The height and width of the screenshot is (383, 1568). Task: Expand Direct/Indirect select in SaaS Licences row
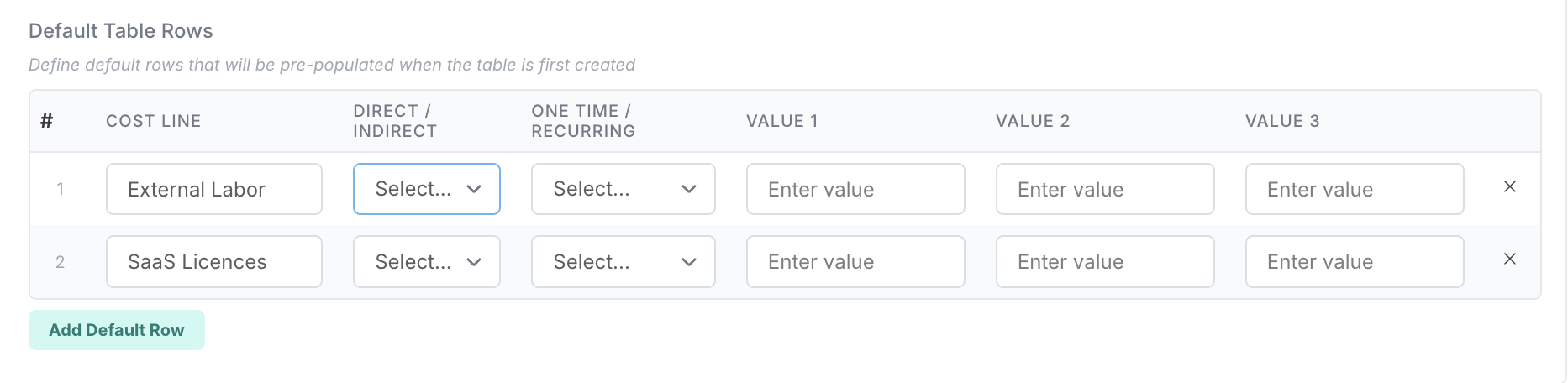click(426, 262)
